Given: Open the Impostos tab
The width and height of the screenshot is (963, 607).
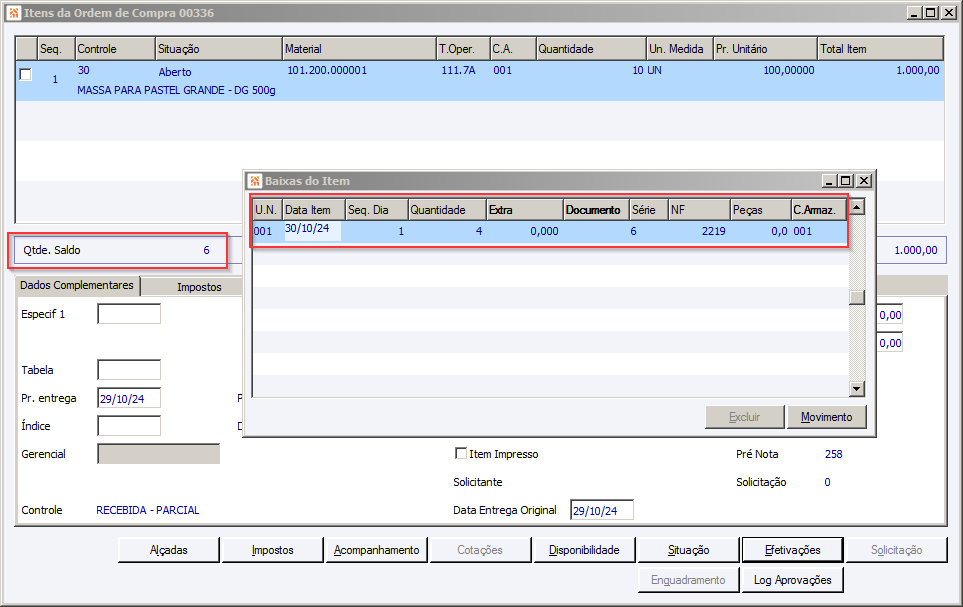Looking at the screenshot, I should 199,287.
